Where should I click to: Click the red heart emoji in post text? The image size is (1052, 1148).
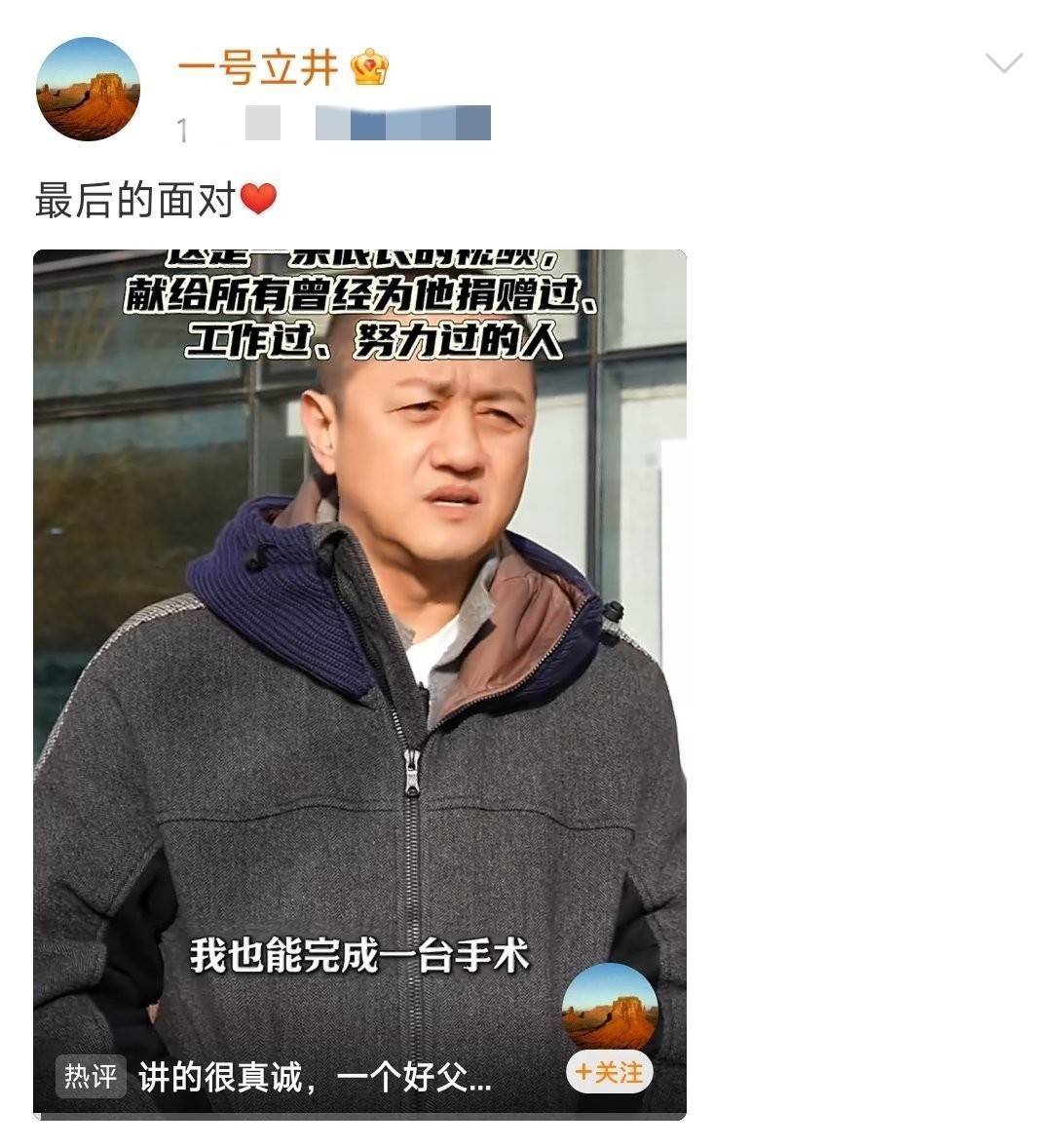pyautogui.click(x=258, y=199)
